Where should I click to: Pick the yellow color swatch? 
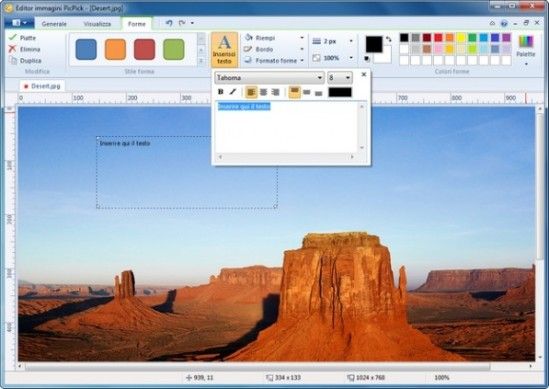coord(461,37)
